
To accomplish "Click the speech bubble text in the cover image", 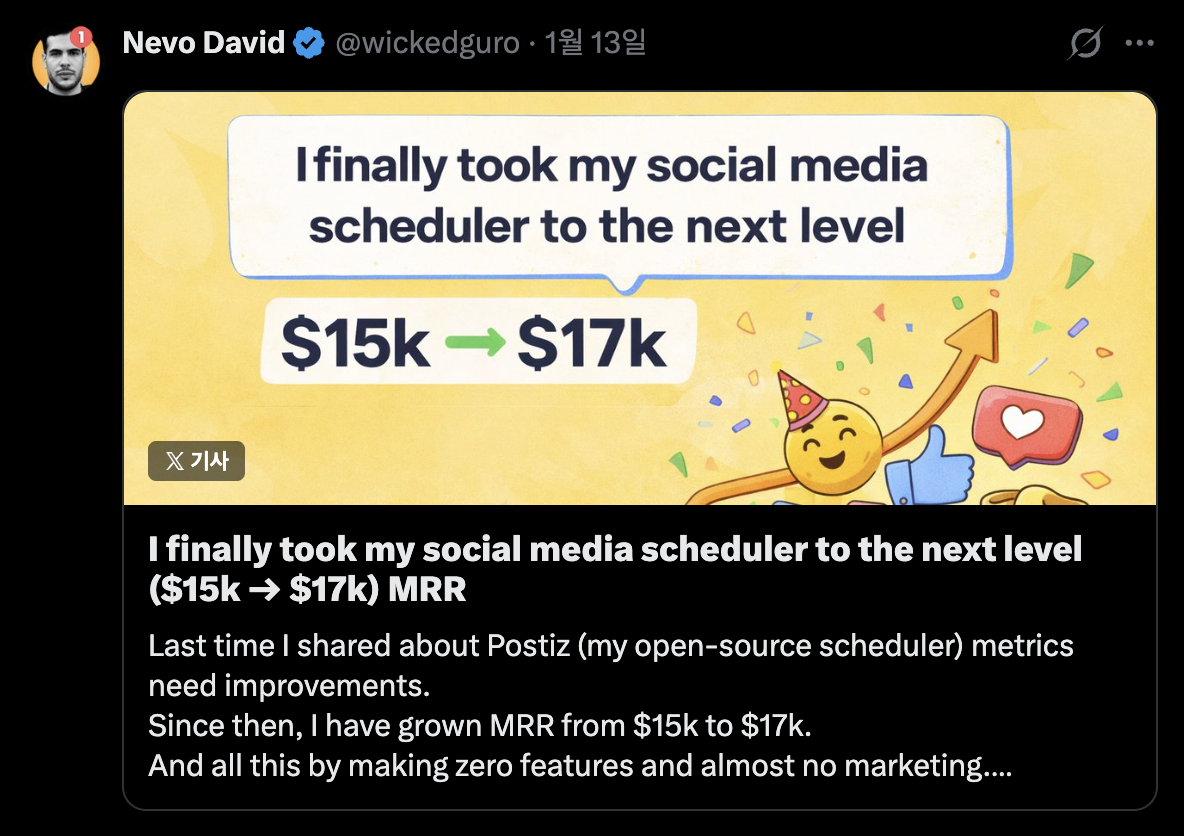I will (612, 197).
